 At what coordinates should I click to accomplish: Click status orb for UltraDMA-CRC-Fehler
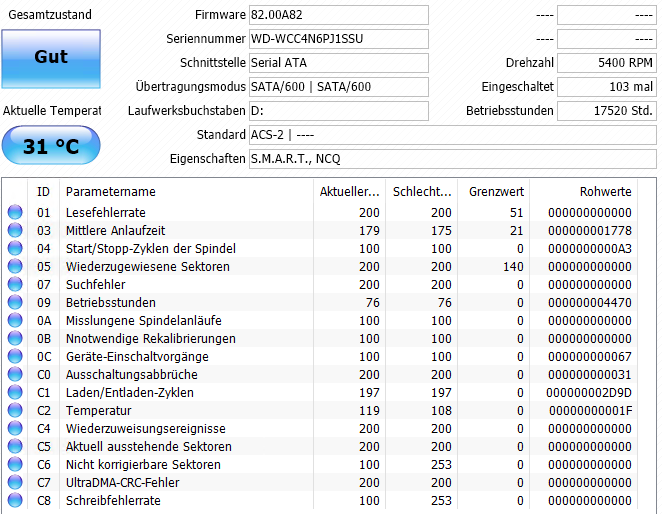(x=15, y=482)
